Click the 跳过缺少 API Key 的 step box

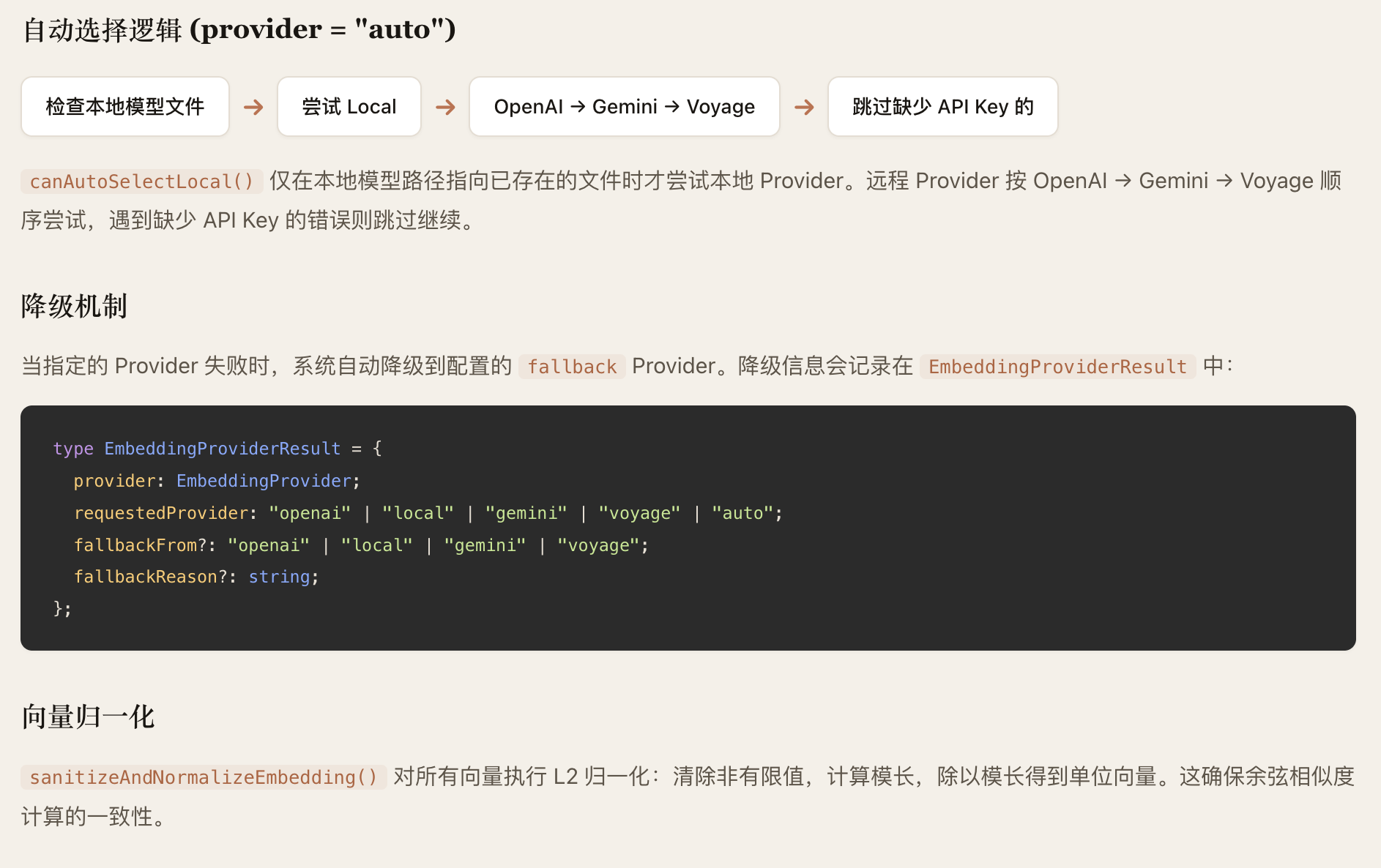(942, 107)
